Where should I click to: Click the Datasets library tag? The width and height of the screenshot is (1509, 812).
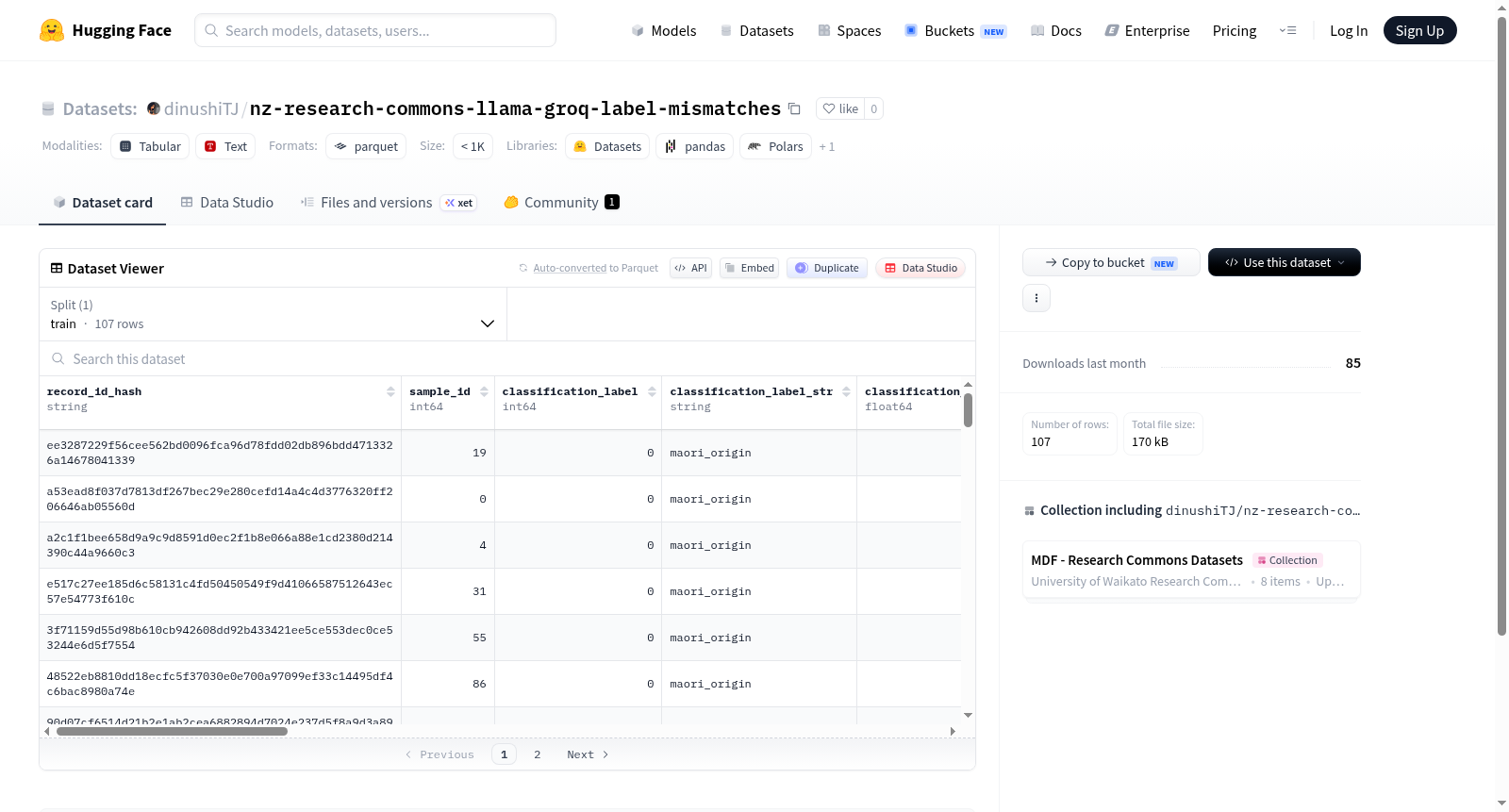click(x=607, y=146)
